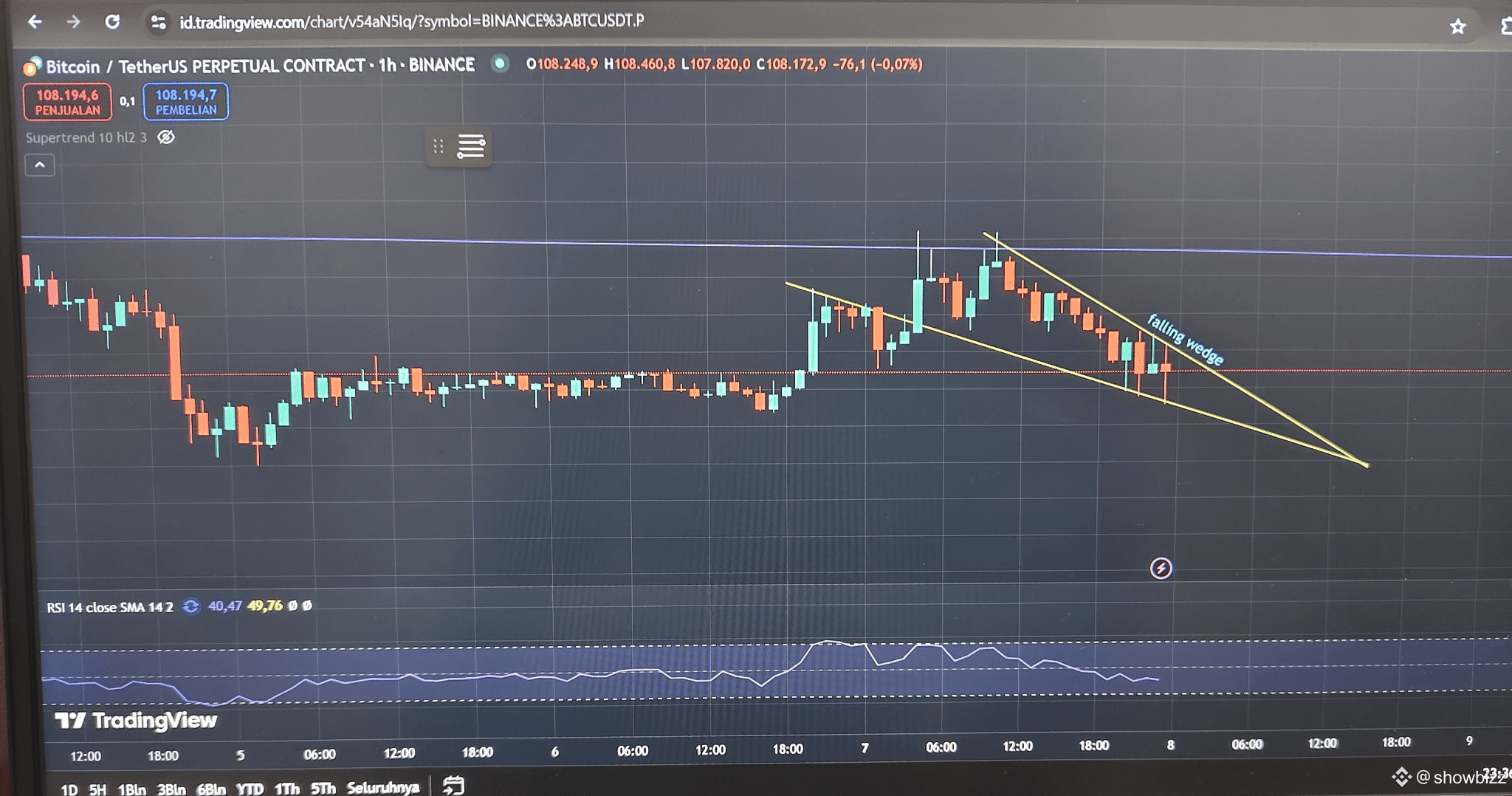The height and width of the screenshot is (796, 1512).
Task: Set range to Seluruhnya
Action: coord(383,788)
